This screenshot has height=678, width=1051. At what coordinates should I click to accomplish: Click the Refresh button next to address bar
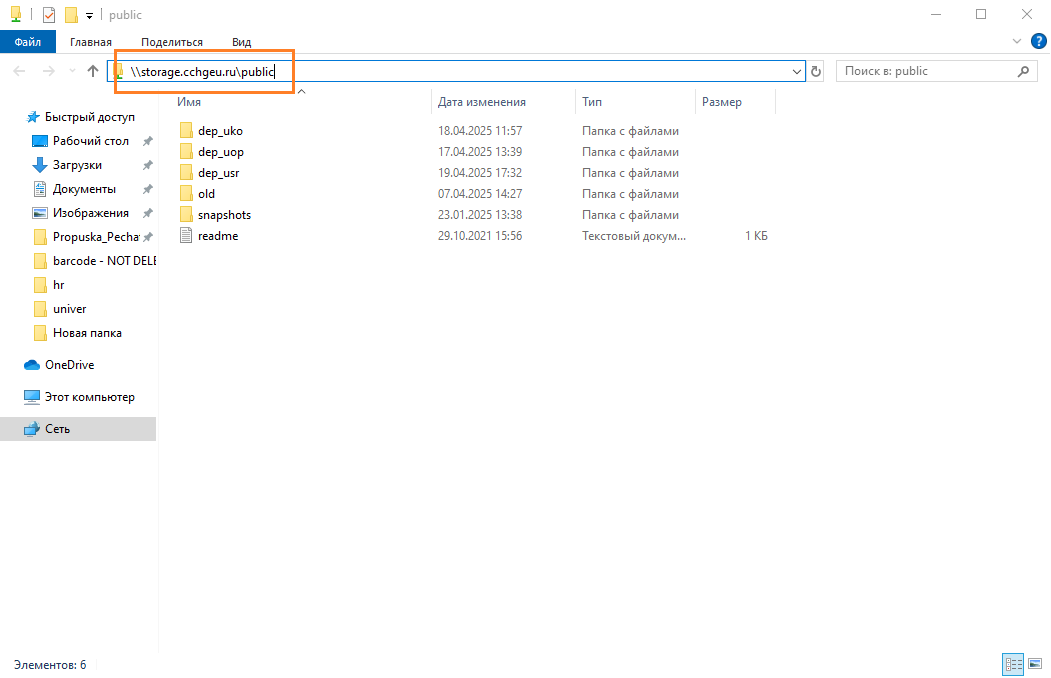(x=816, y=71)
